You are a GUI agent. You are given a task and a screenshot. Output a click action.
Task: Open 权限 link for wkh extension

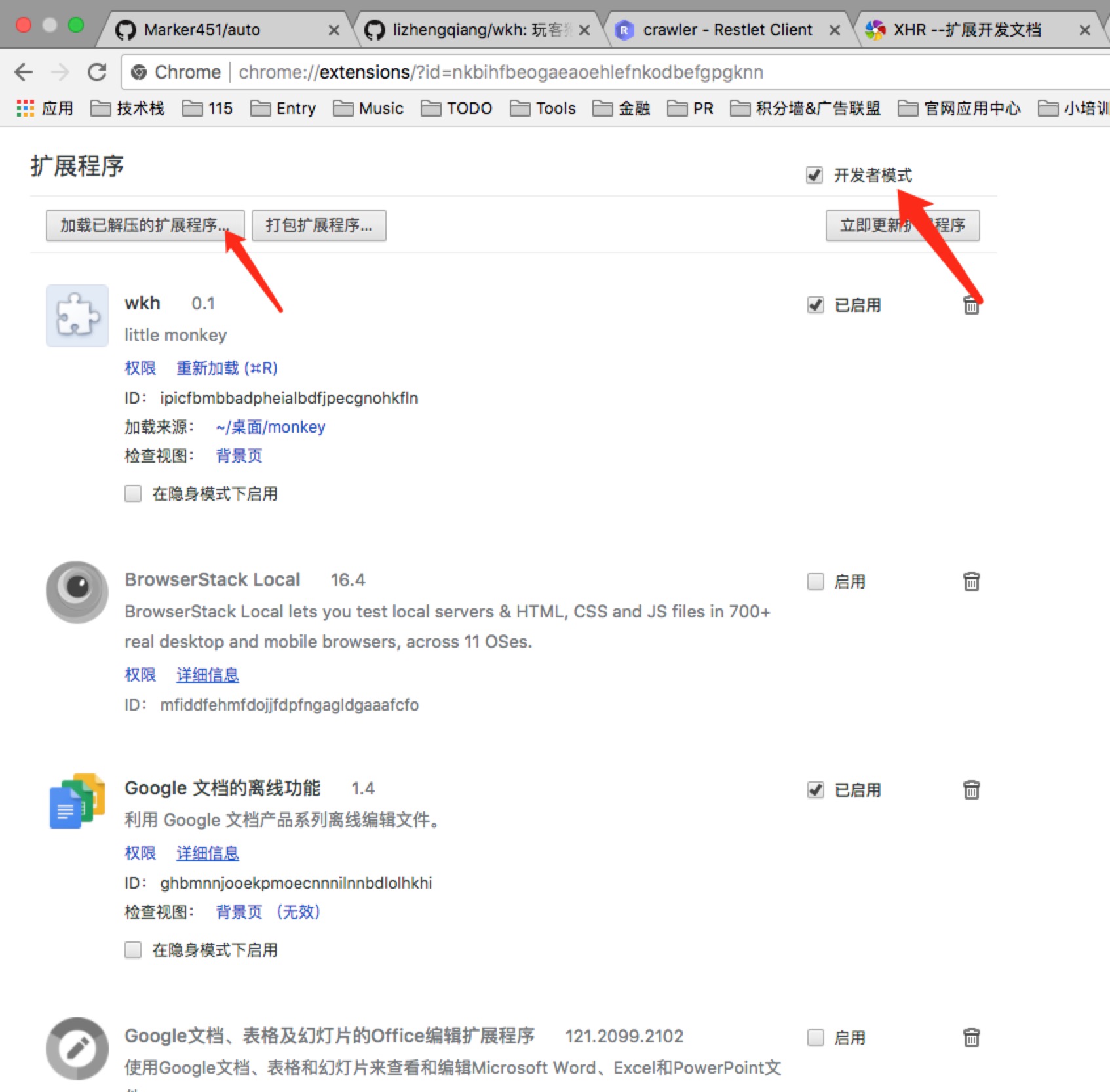click(140, 368)
